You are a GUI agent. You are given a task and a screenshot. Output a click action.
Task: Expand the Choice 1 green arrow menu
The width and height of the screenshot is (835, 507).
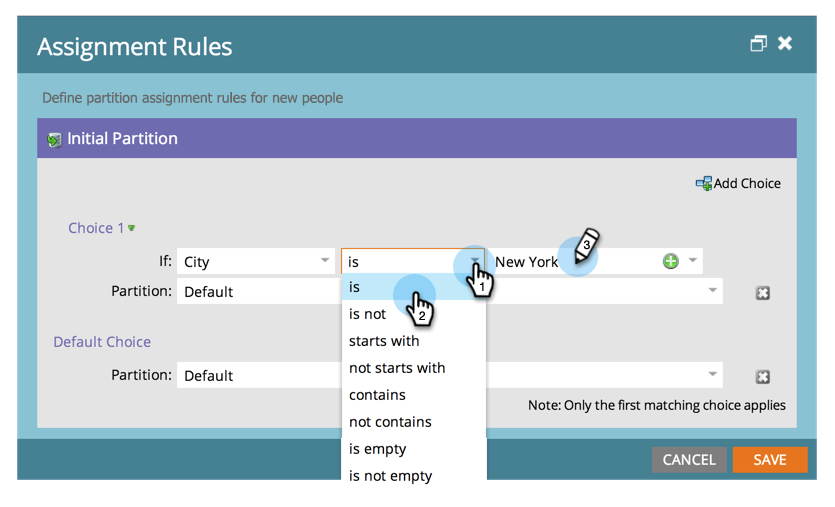[132, 228]
